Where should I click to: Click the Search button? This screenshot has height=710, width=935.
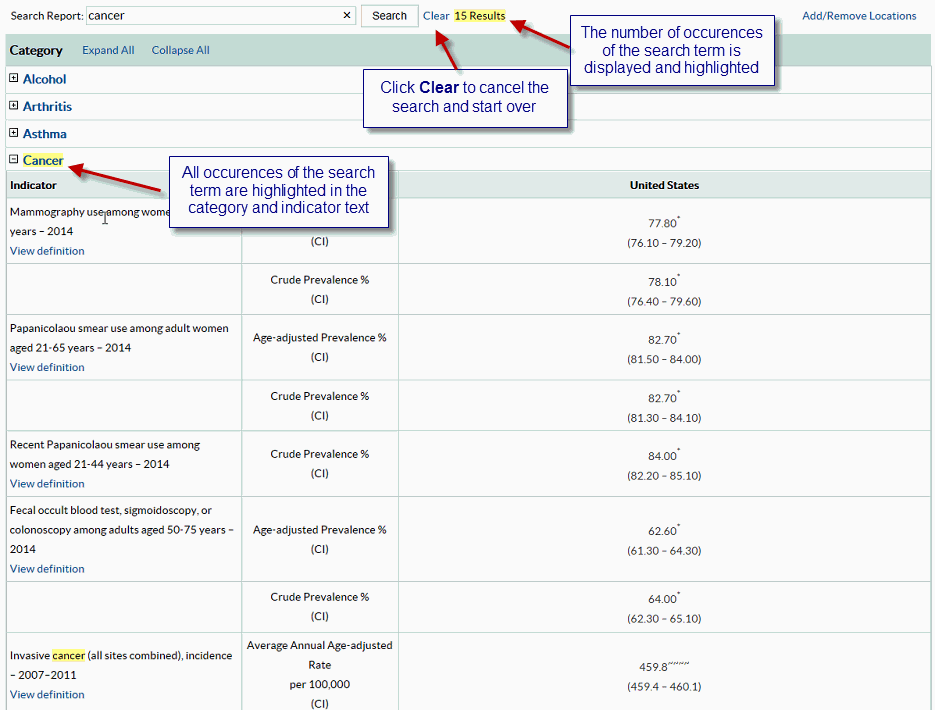tap(389, 15)
